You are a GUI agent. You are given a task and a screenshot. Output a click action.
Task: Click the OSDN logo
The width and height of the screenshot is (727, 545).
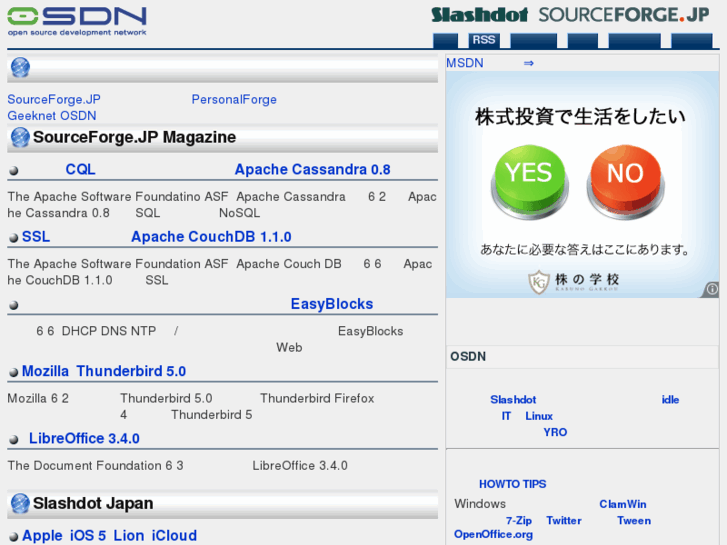tap(77, 21)
